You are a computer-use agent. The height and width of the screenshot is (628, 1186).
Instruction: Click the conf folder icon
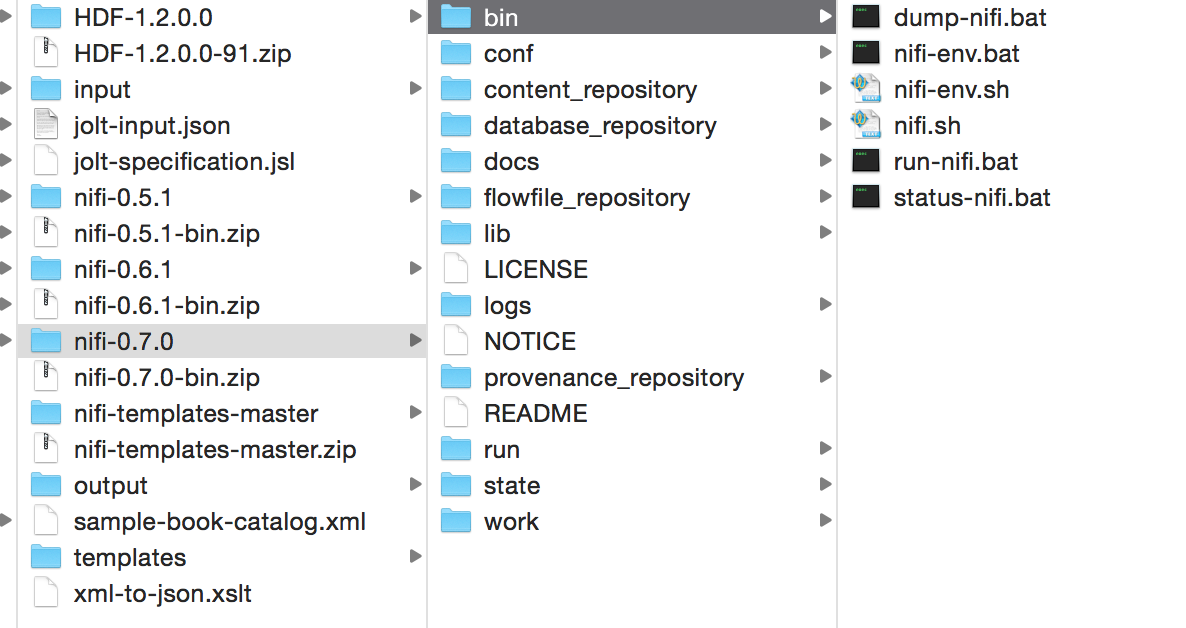coord(456,54)
